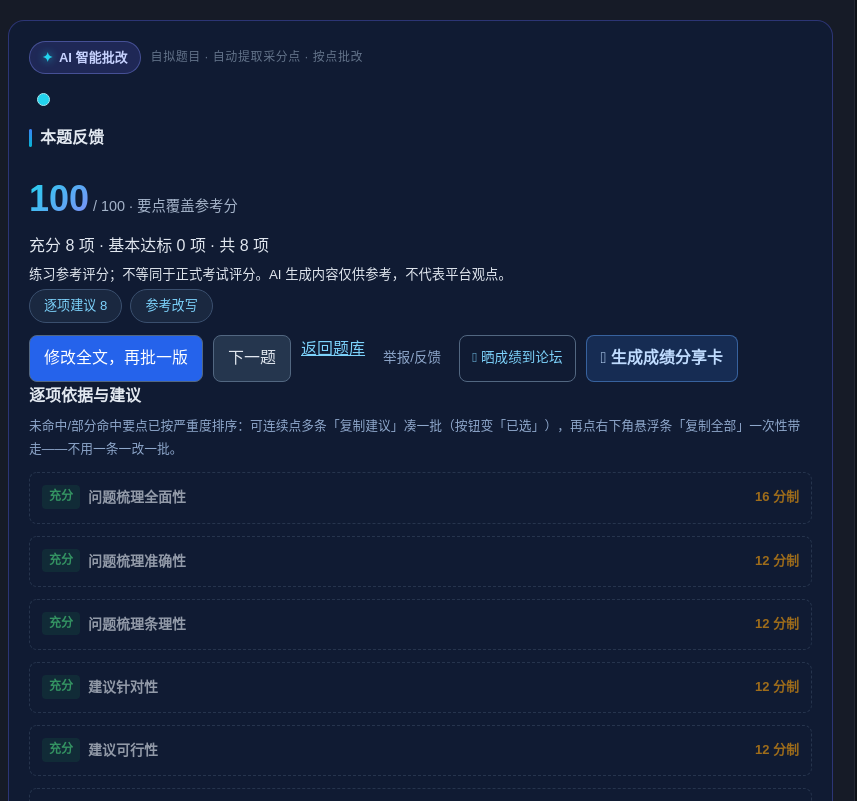
Task: Click icon in 晒成绩到论坛 button
Action: (x=474, y=358)
